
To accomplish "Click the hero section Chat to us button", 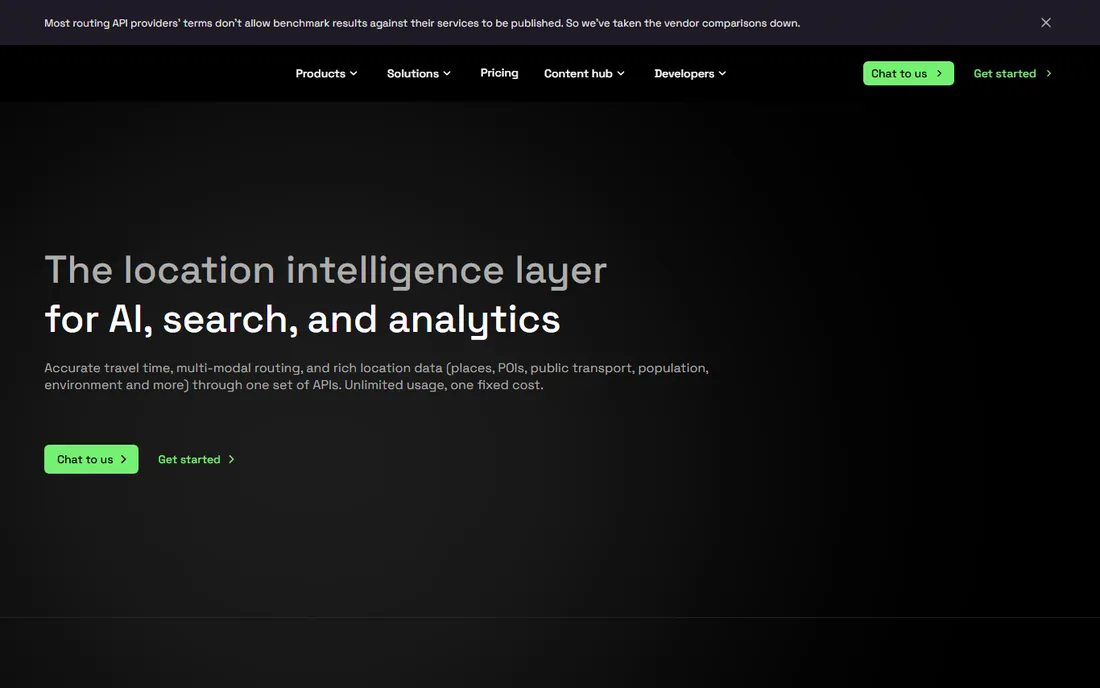I will (91, 459).
